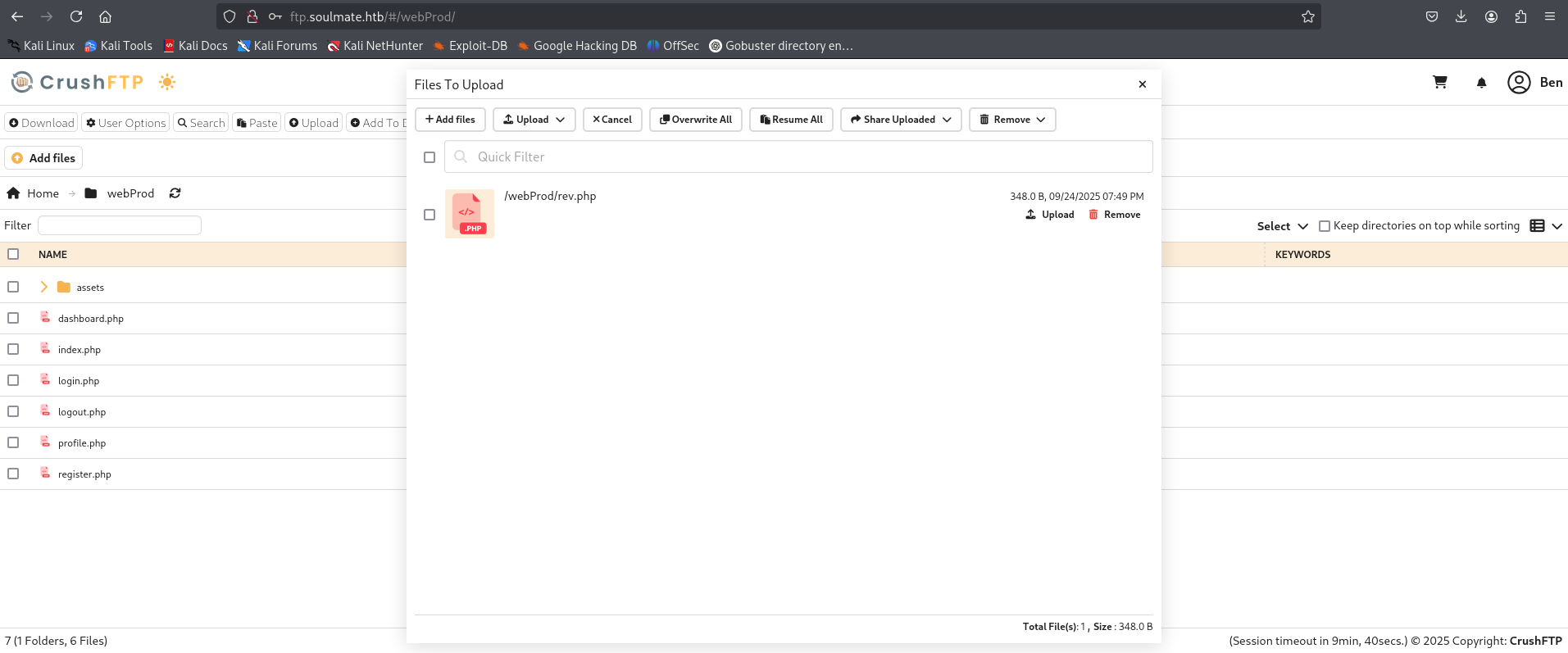Tick the select-all checkbox beside Quick Filter

(x=429, y=157)
